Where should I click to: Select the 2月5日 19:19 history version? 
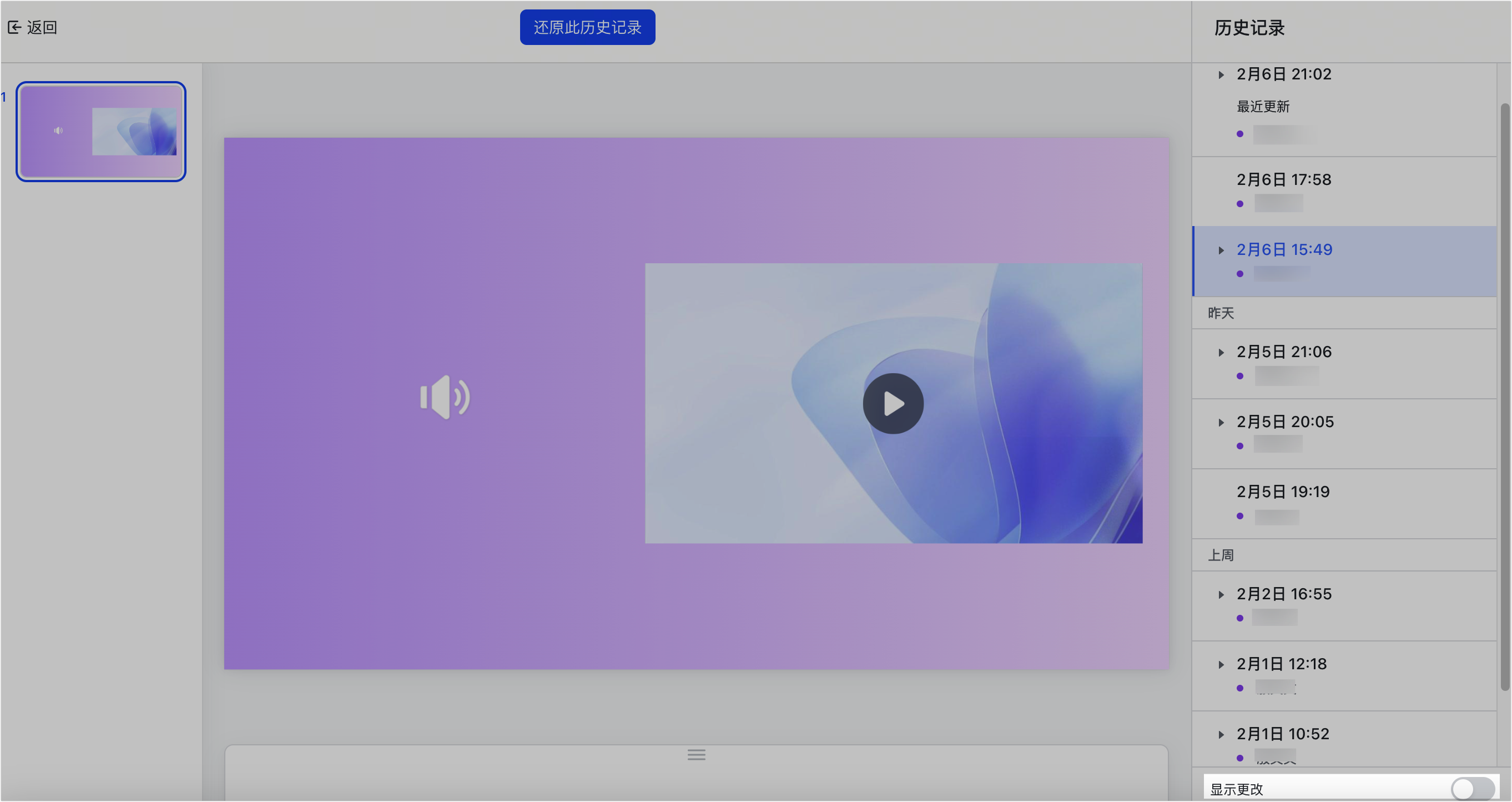(1283, 492)
